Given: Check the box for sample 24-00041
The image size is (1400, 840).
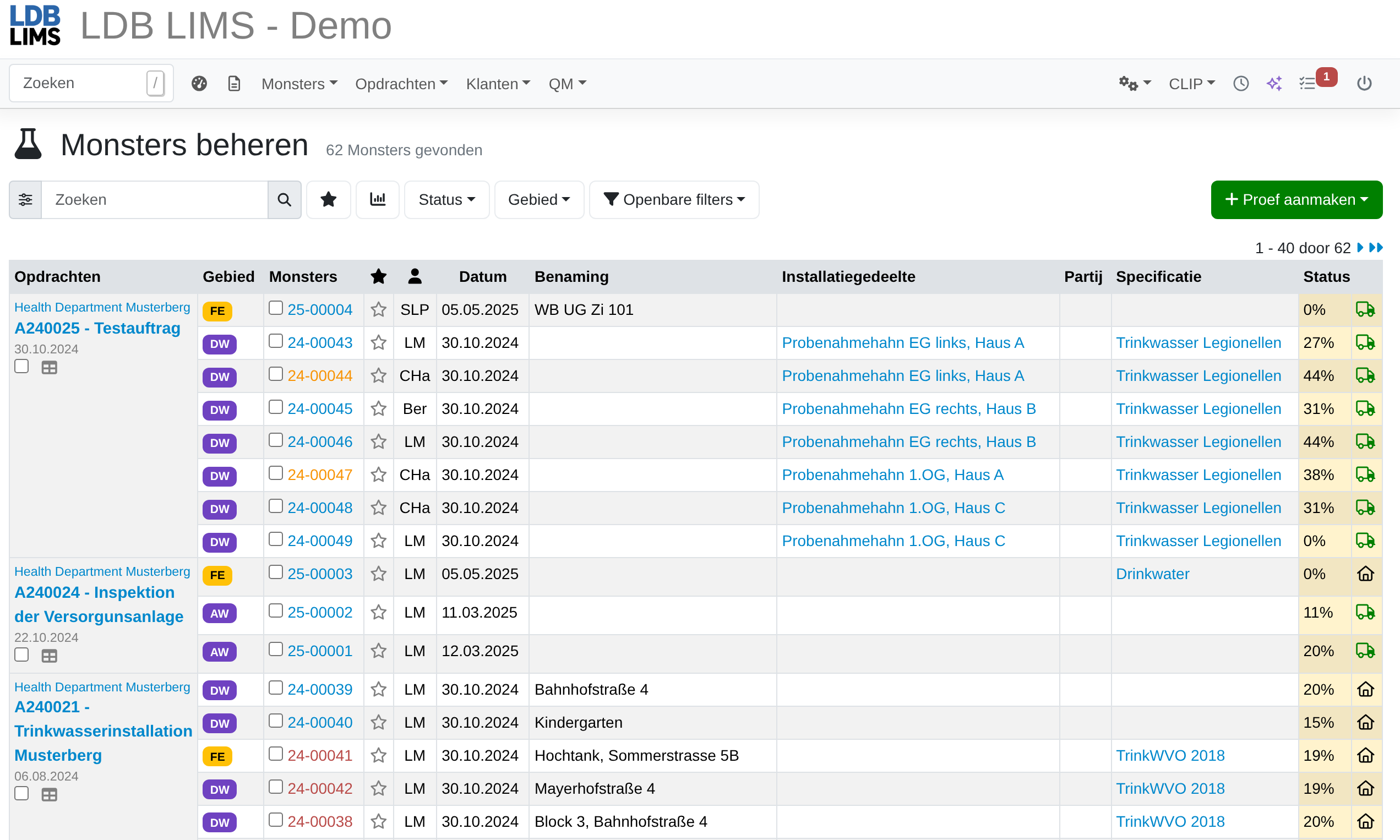Looking at the screenshot, I should [276, 754].
